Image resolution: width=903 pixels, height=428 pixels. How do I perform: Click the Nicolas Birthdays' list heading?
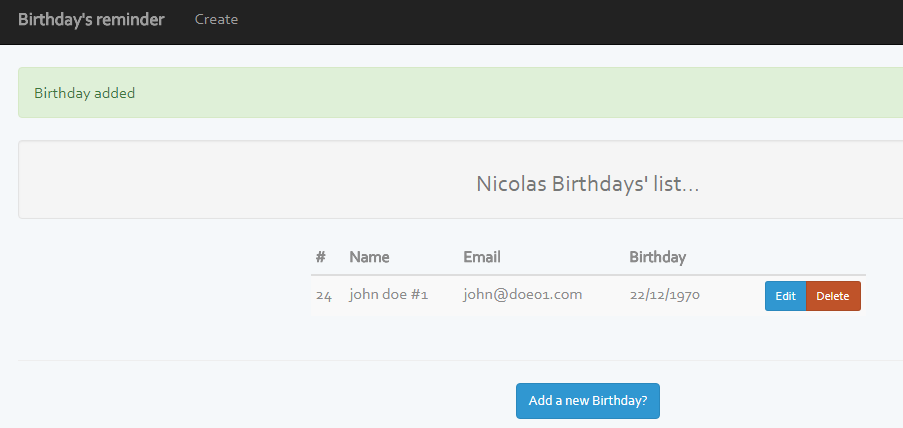[x=587, y=184]
